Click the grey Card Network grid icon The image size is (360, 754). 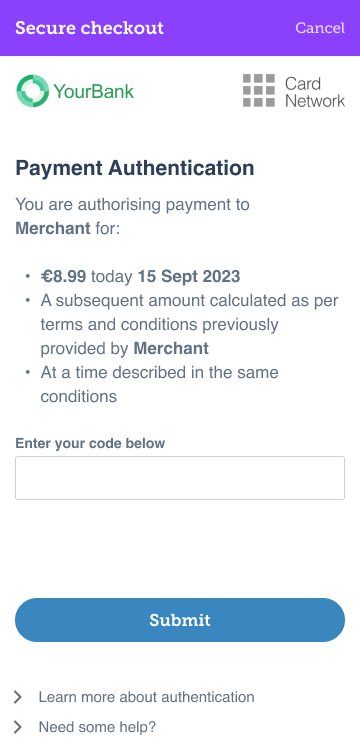(259, 90)
